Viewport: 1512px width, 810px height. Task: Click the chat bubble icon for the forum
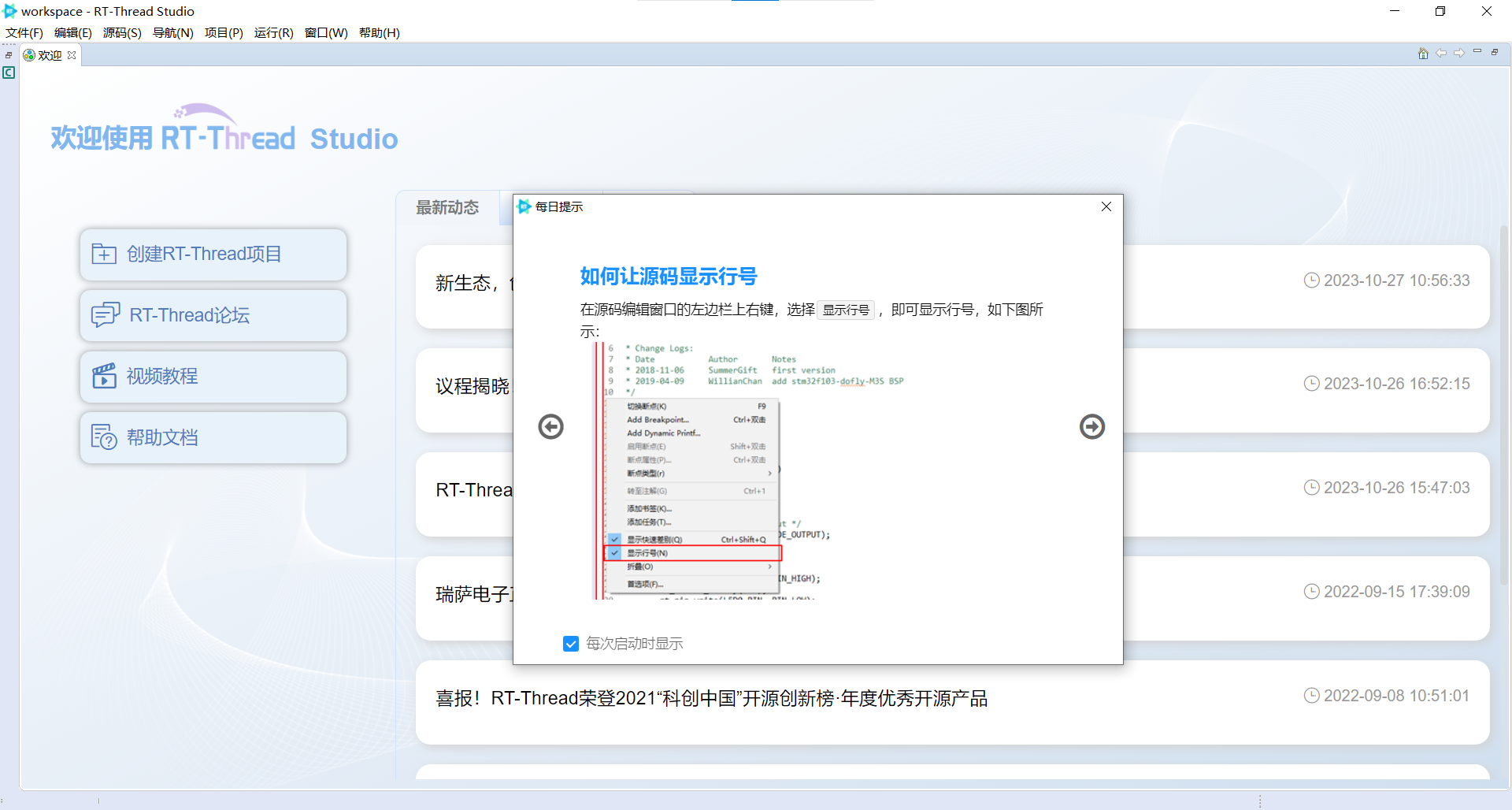[106, 315]
